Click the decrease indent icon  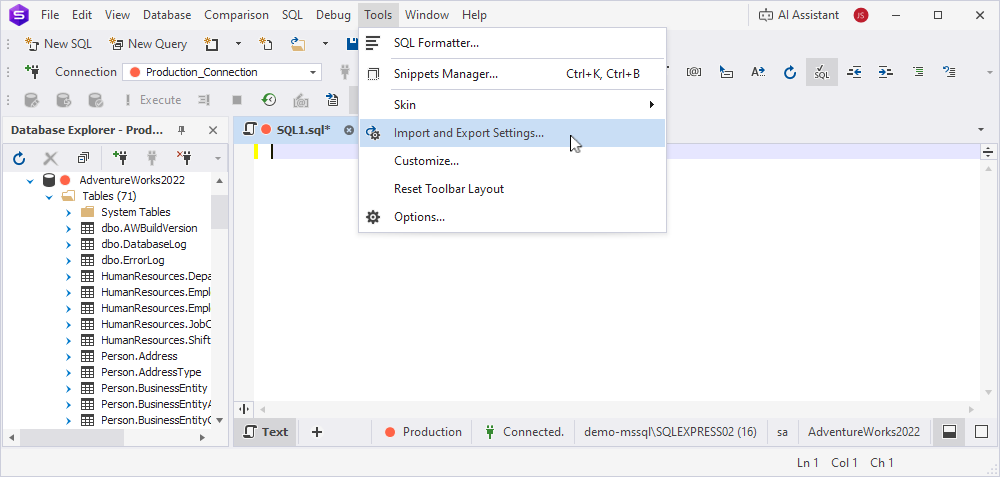(854, 72)
